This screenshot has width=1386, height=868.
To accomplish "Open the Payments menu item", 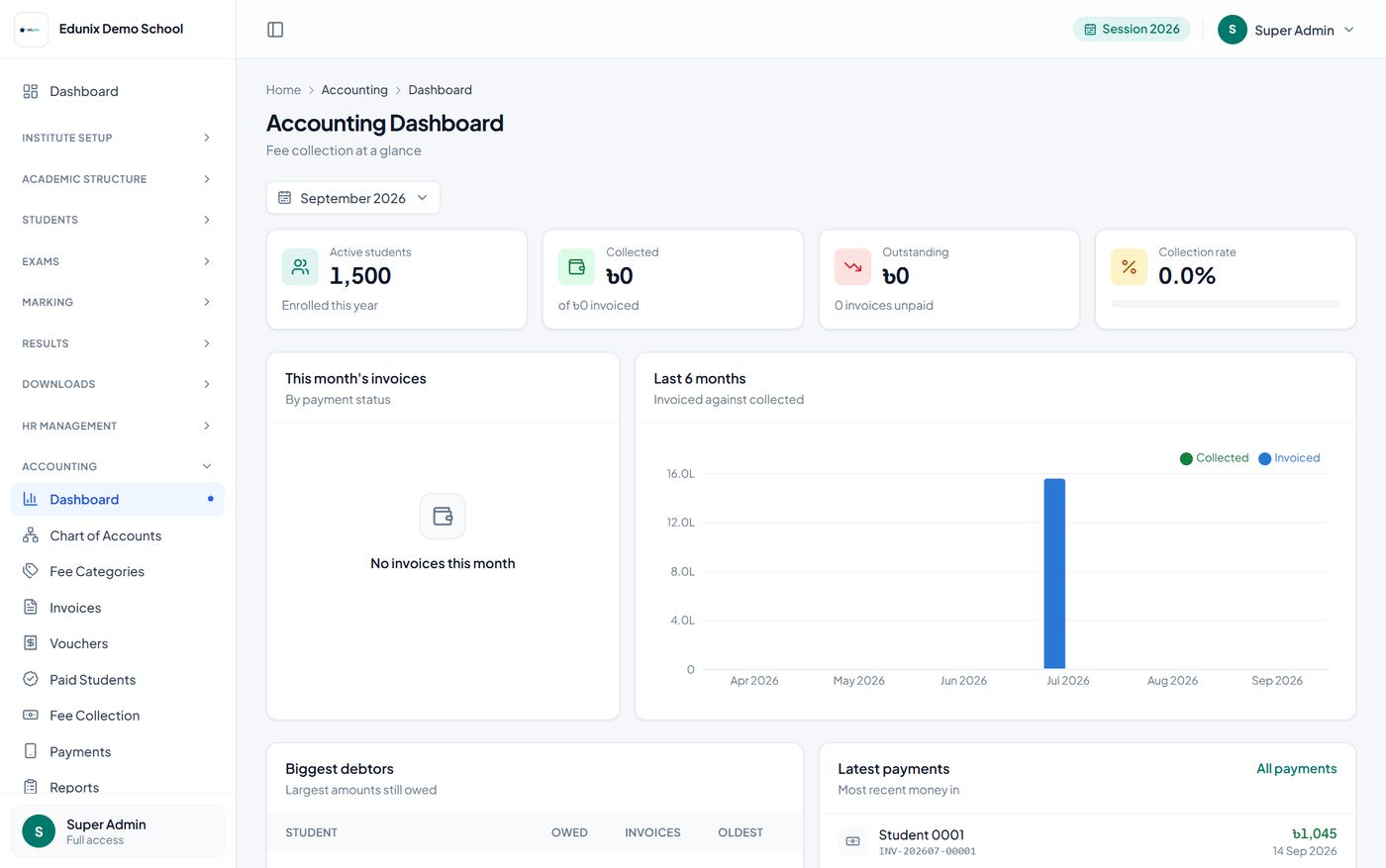I will 118,751.
